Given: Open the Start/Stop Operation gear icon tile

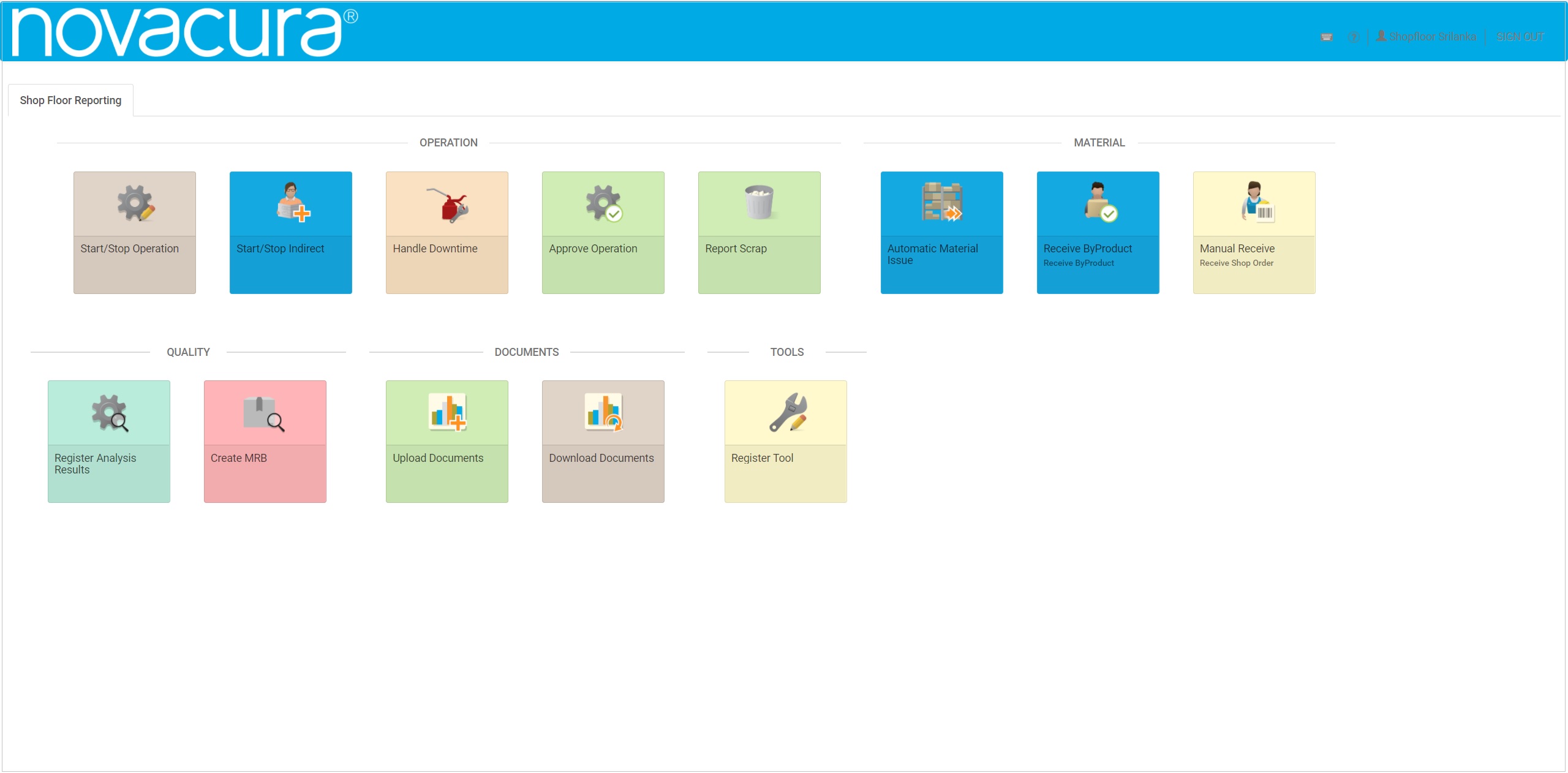Looking at the screenshot, I should click(135, 203).
